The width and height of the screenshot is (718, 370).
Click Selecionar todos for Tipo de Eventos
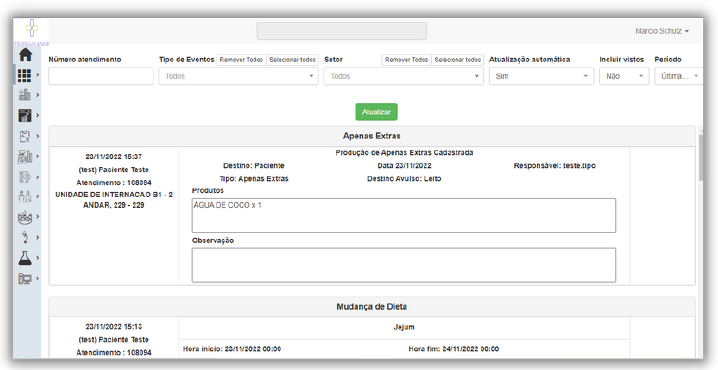pyautogui.click(x=292, y=60)
